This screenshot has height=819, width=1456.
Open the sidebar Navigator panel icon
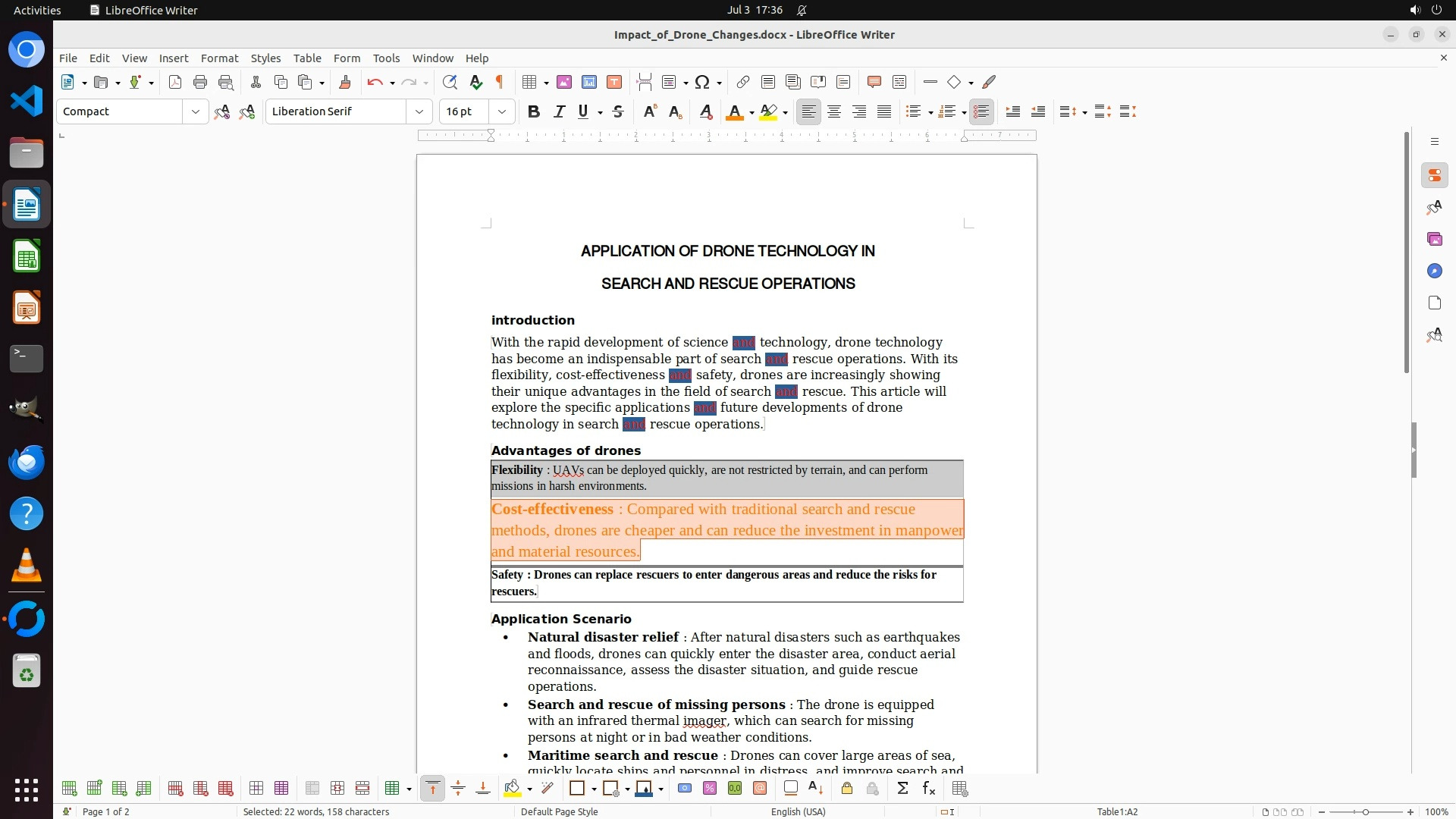(1434, 271)
